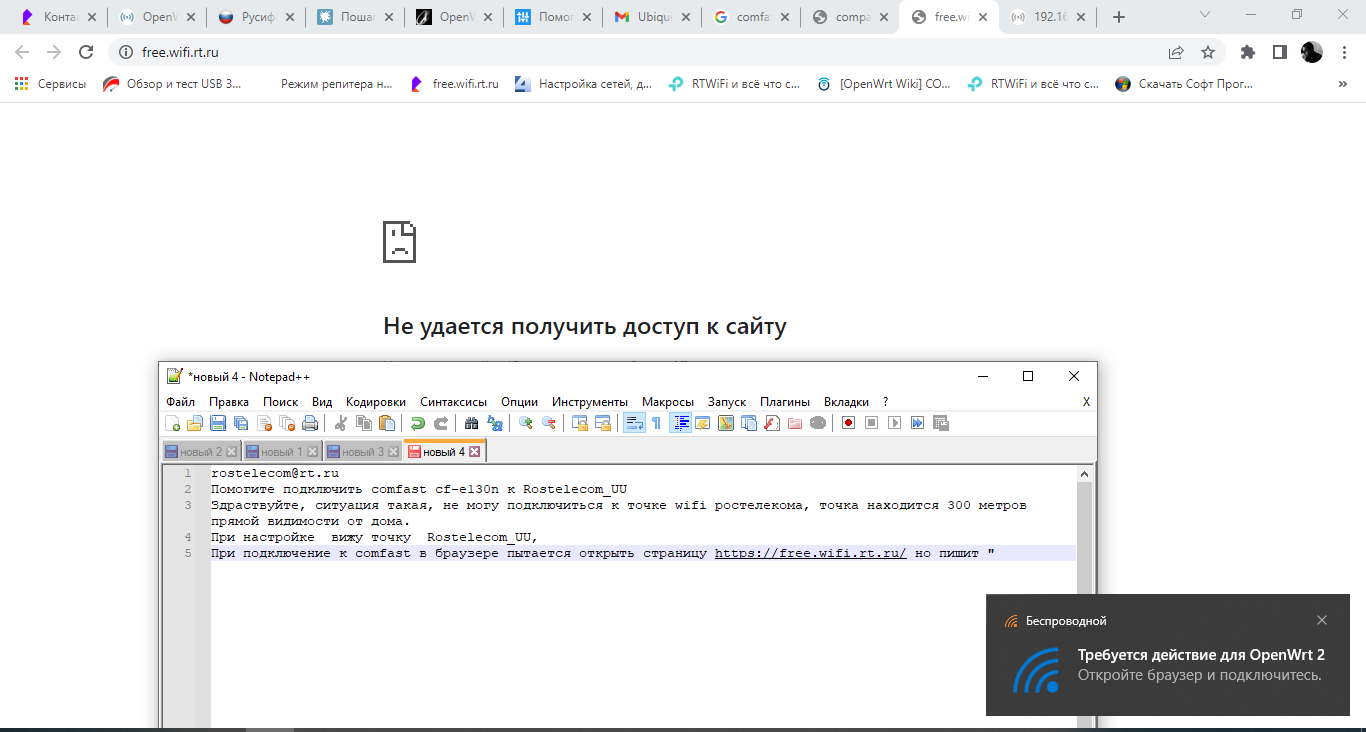The height and width of the screenshot is (732, 1366).
Task: Open the Правка menu
Action: (x=229, y=401)
